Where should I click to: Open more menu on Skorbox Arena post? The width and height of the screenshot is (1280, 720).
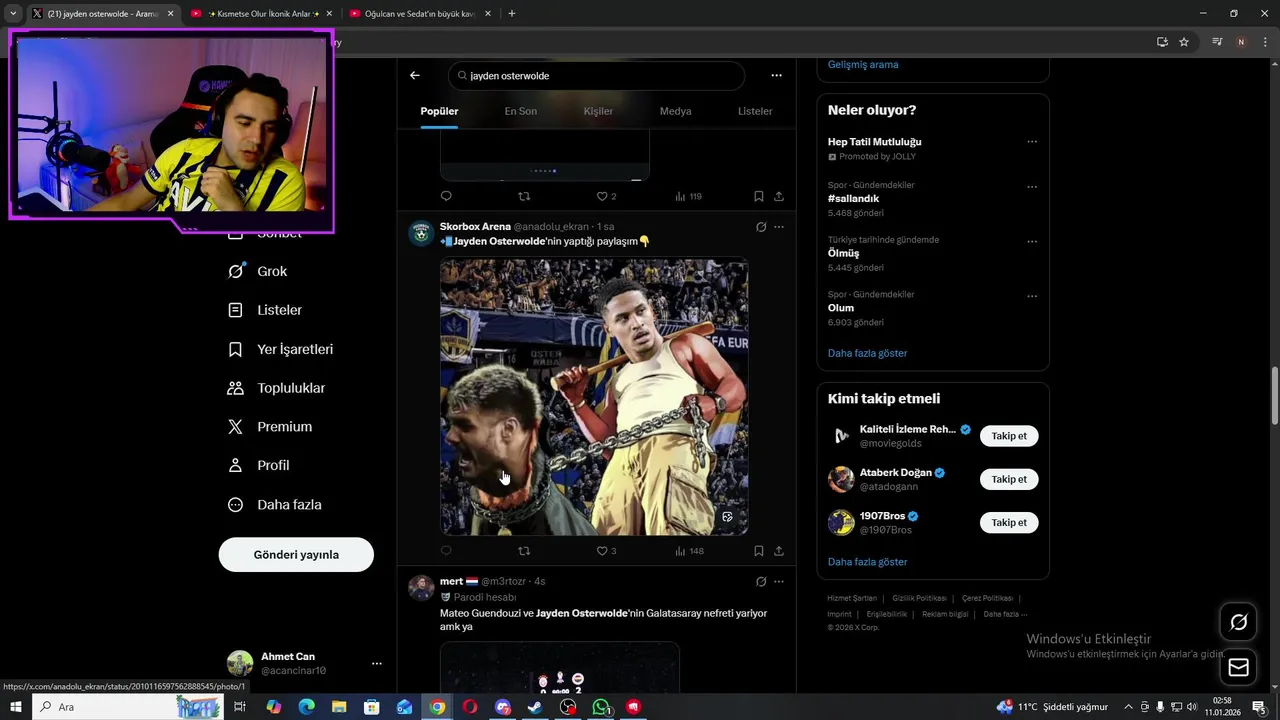(779, 227)
